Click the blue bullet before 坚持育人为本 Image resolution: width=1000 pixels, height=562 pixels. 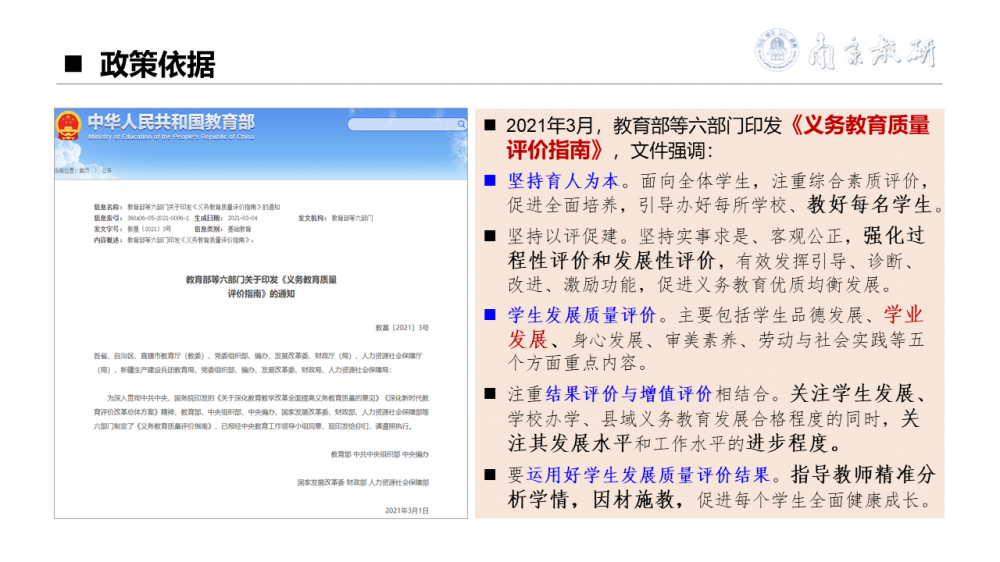(490, 182)
